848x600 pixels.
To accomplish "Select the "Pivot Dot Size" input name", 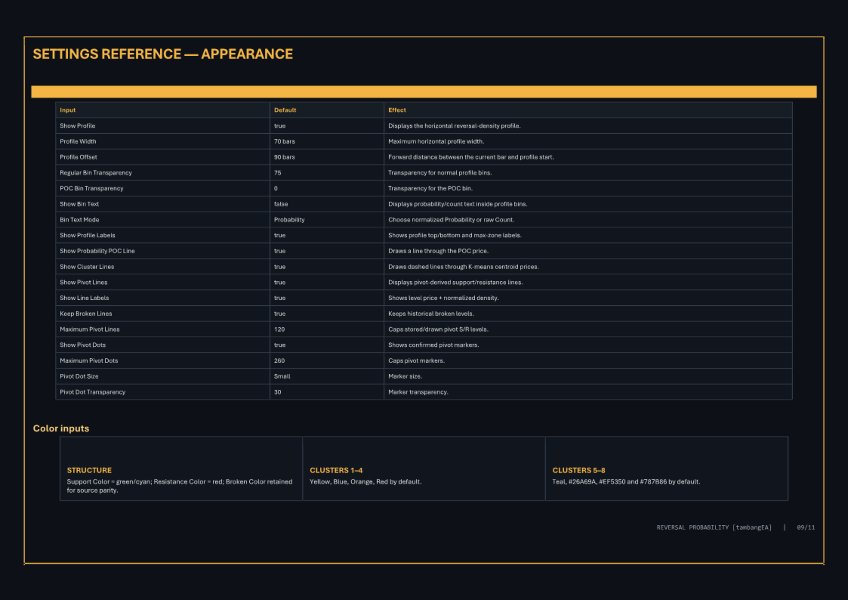I will click(x=79, y=377).
